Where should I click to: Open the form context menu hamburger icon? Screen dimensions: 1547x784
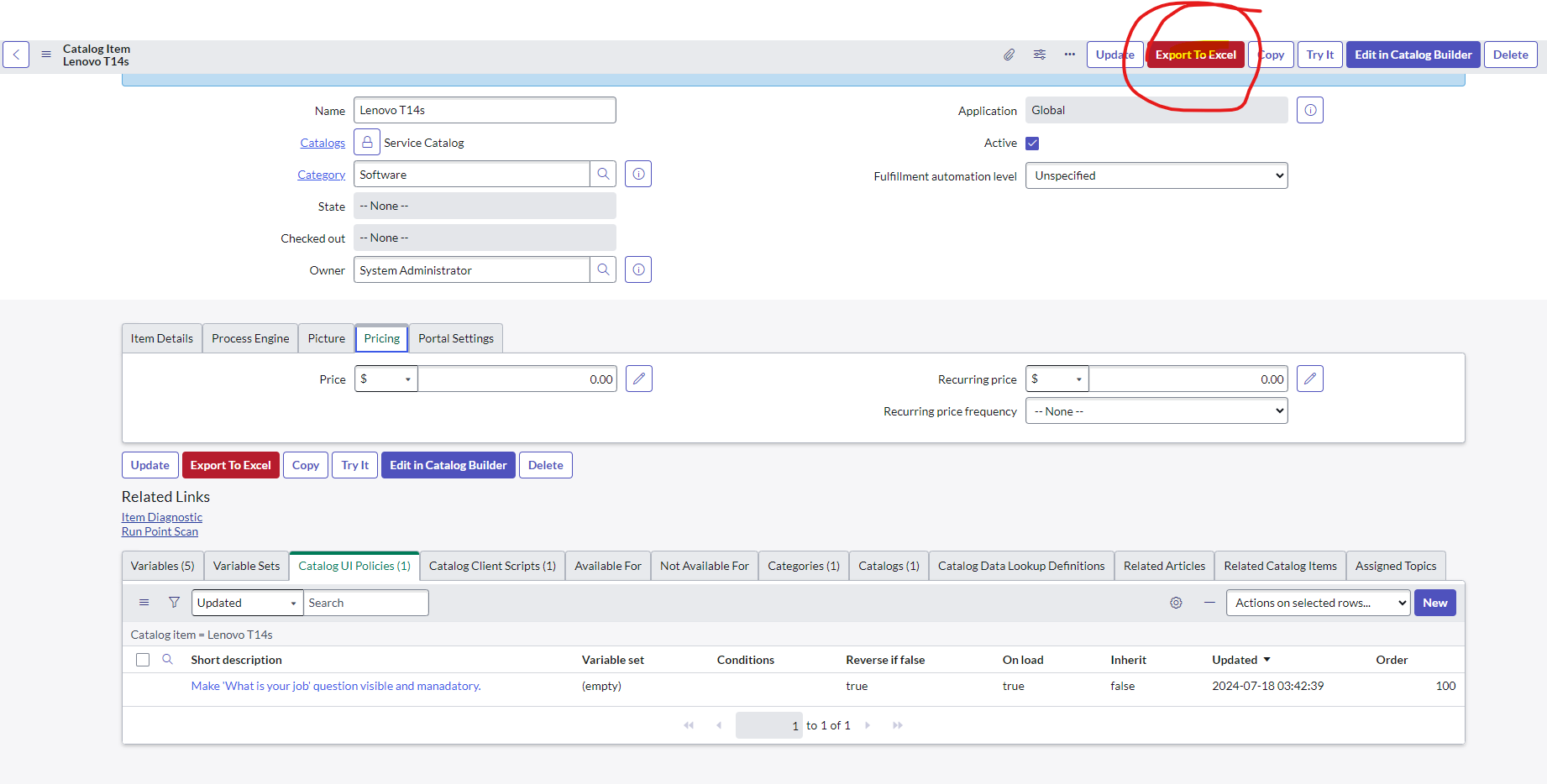tap(46, 55)
